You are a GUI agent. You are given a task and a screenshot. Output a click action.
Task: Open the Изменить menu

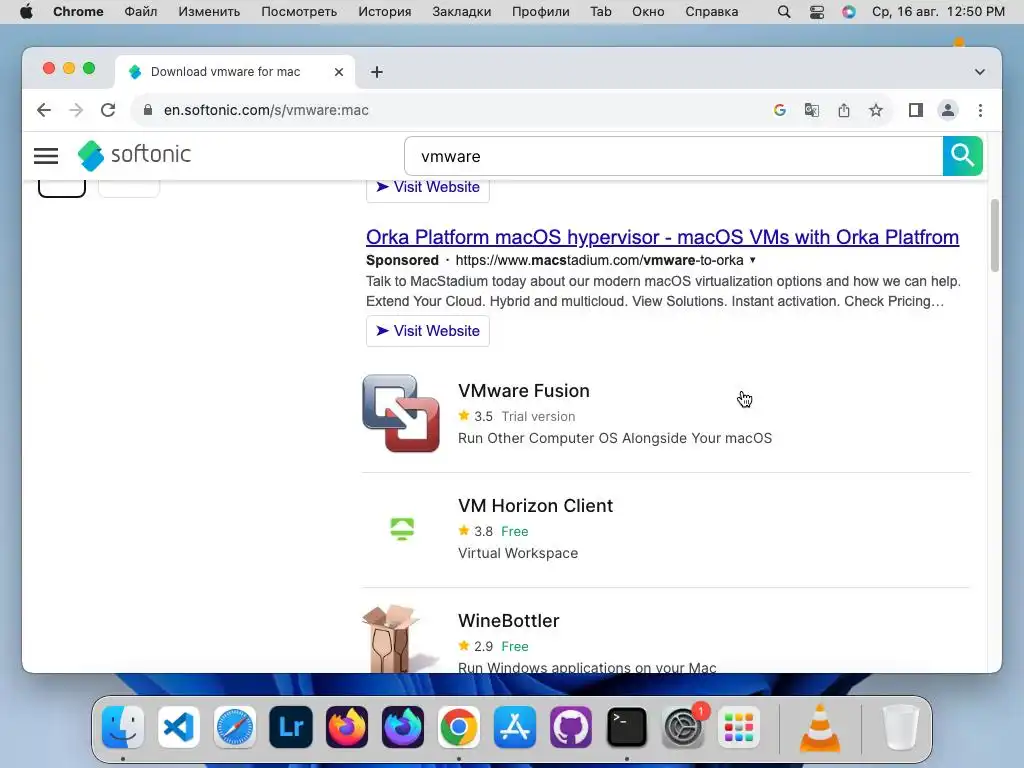(x=209, y=12)
